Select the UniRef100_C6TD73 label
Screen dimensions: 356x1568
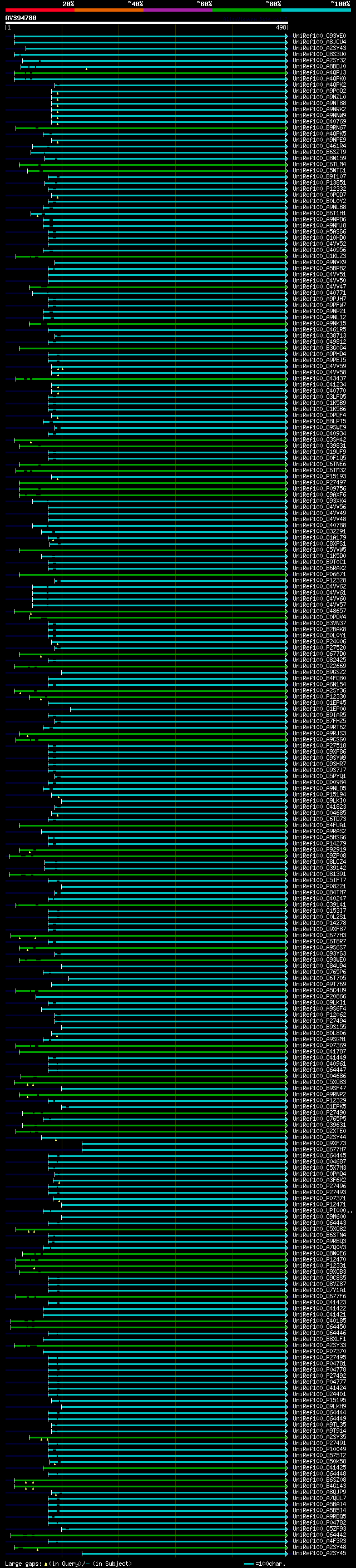pos(319,819)
